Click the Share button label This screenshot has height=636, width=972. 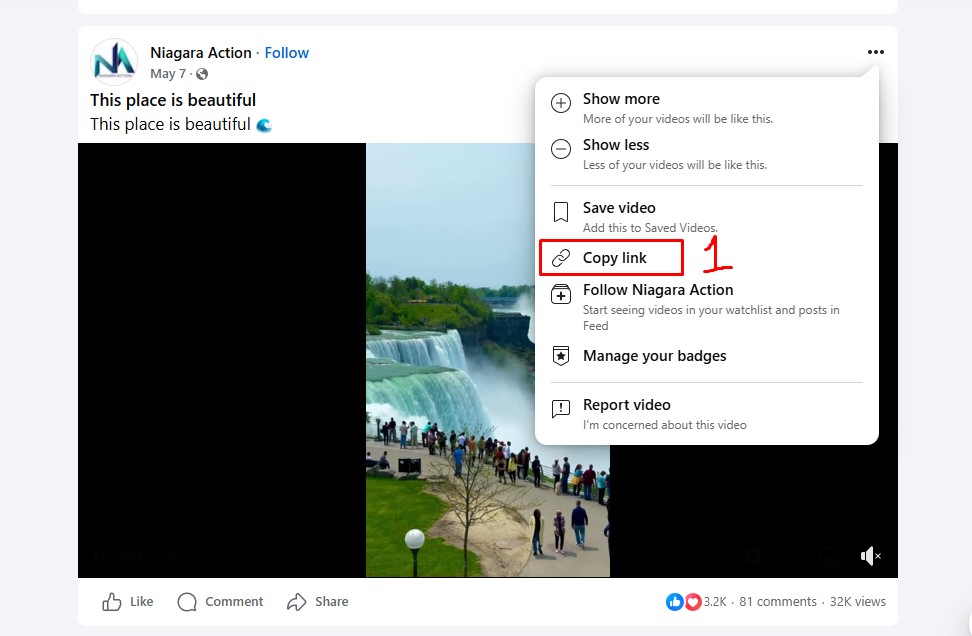pos(332,601)
